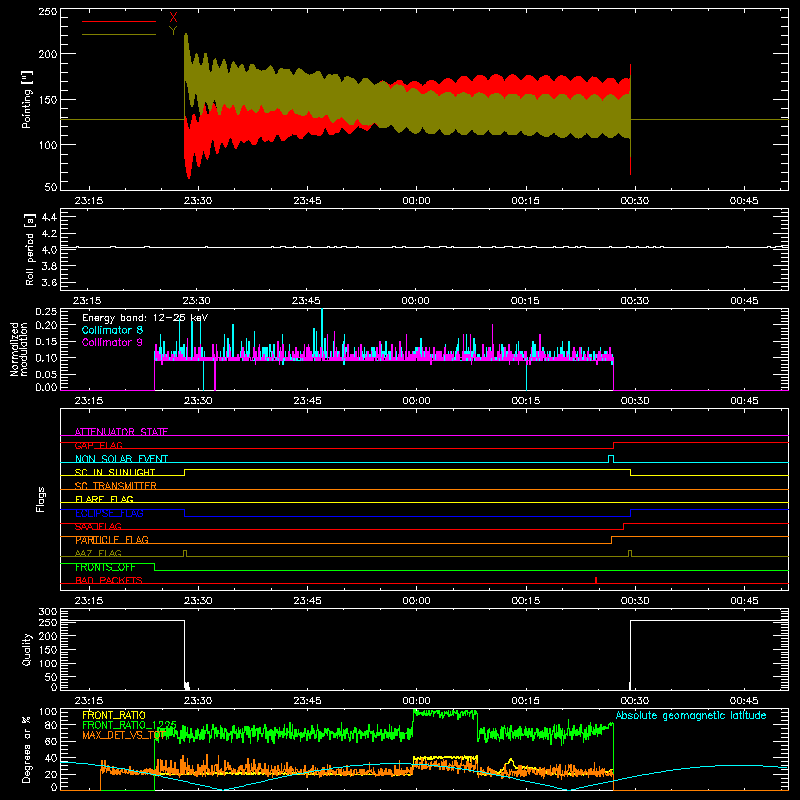Click the NON_SOLAR_EVENT flag label
This screenshot has height=800, width=800.
121,459
